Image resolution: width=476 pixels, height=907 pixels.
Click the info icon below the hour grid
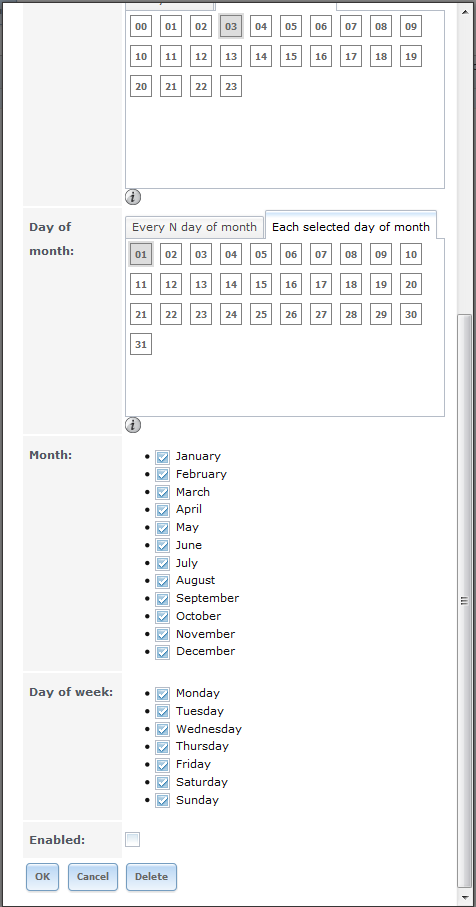[x=132, y=197]
